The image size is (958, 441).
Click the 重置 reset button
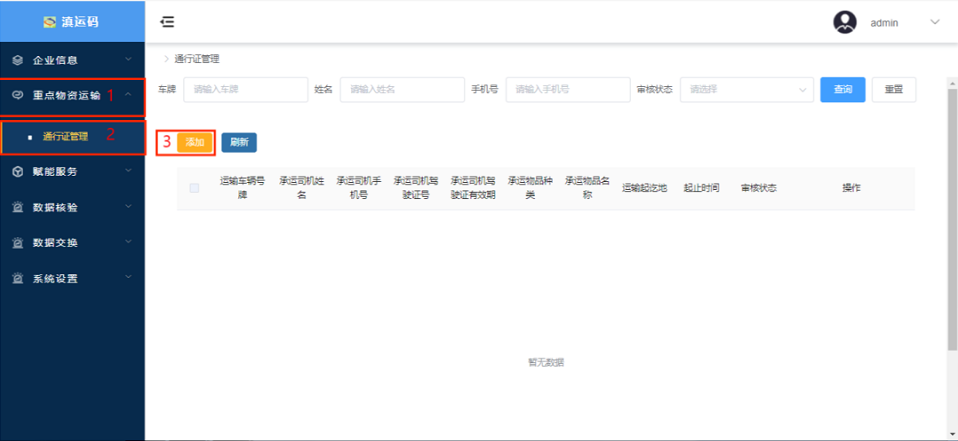coord(893,90)
